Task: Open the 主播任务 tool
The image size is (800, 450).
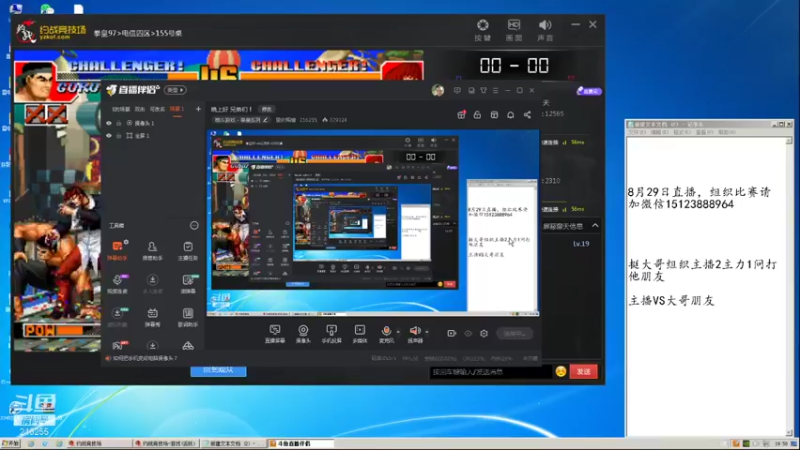Action: click(x=188, y=251)
